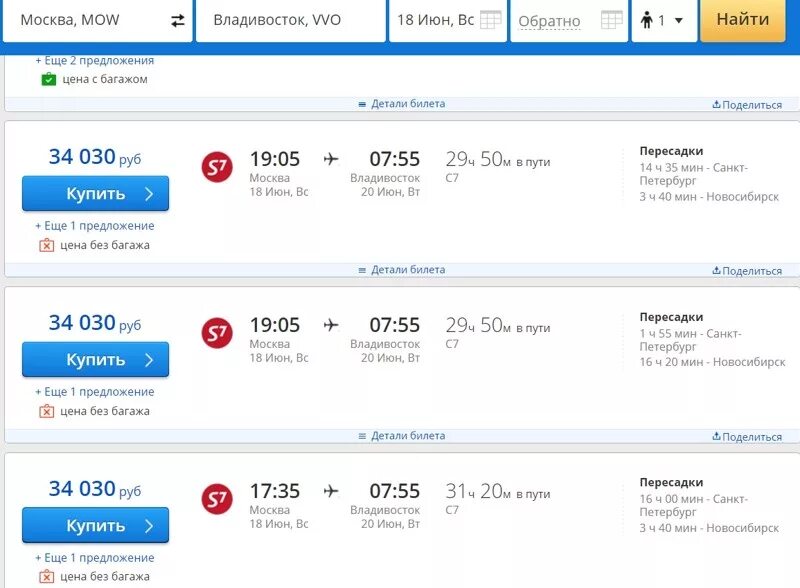This screenshot has height=588, width=800.
Task: Click airplane icon in second 19:05 flight
Action: (x=332, y=325)
